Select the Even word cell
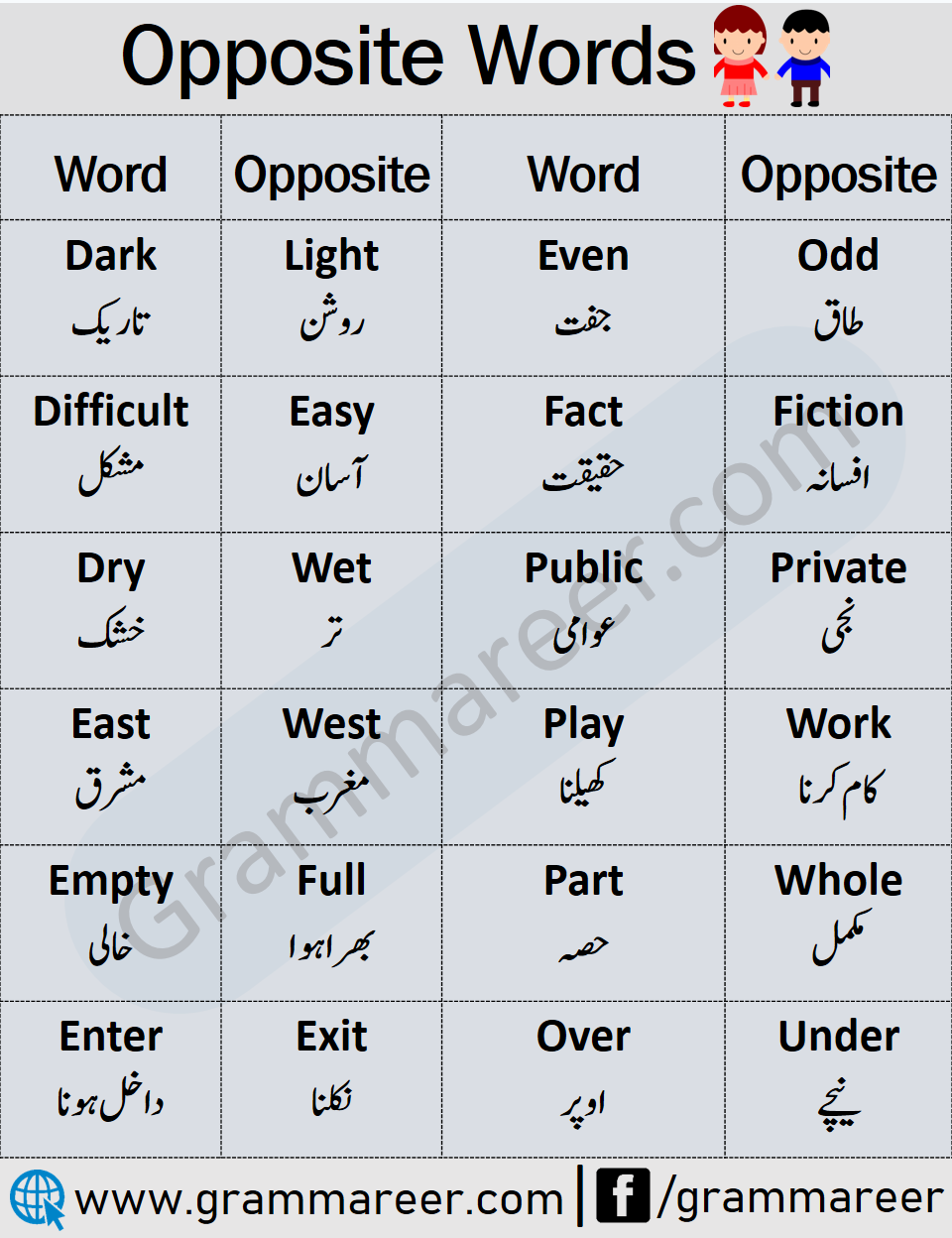 [x=583, y=298]
